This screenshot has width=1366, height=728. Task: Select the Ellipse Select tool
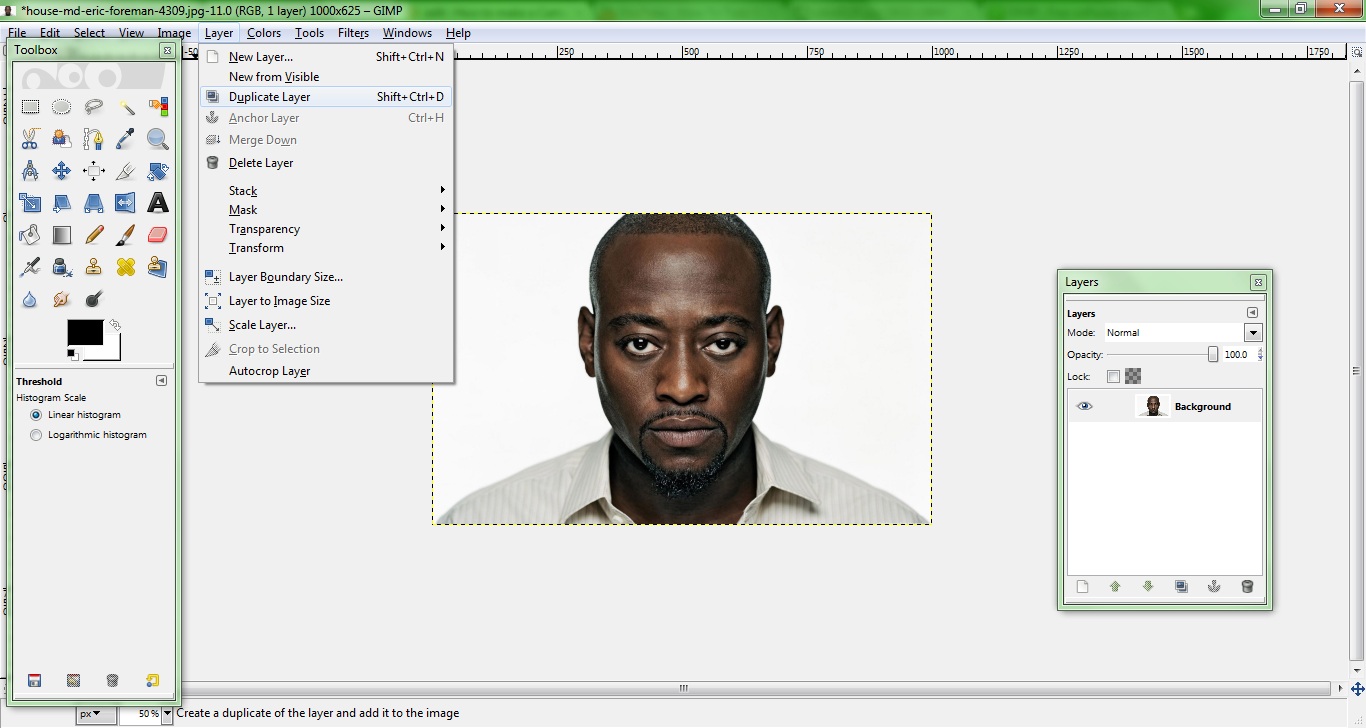click(x=62, y=107)
